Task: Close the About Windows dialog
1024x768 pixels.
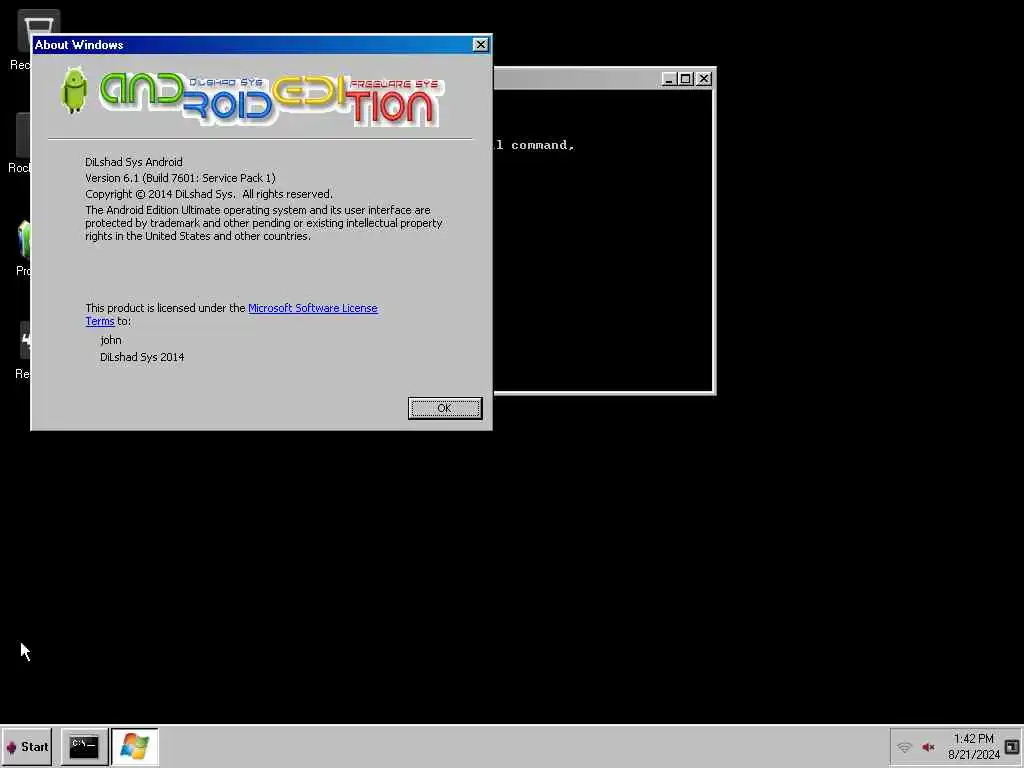Action: [481, 44]
